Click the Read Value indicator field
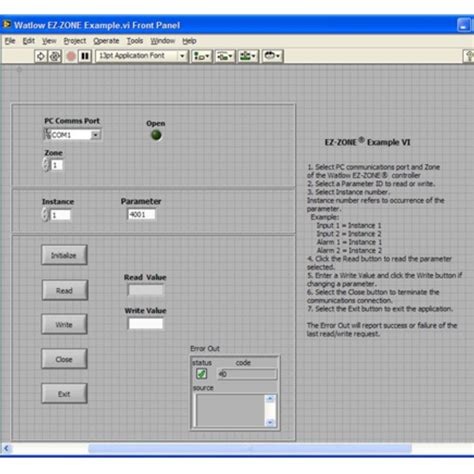 tap(146, 290)
